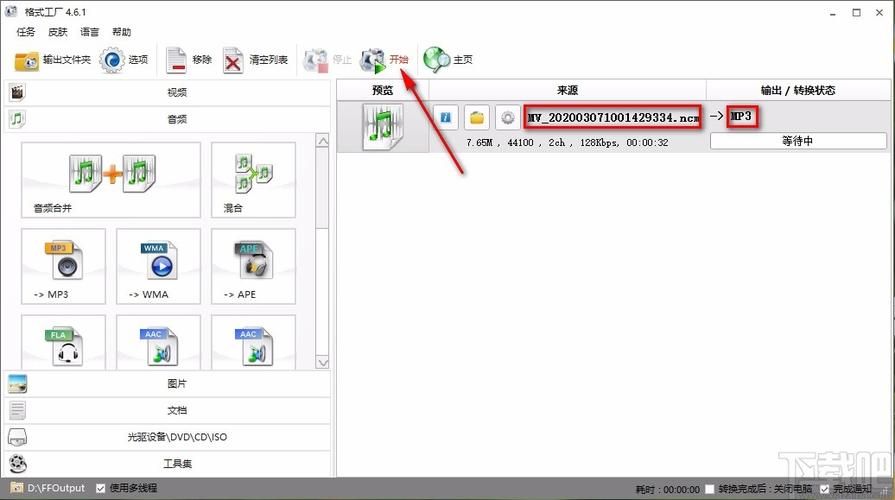The width and height of the screenshot is (895, 500).
Task: Enable 关闭电脑 after conversion checkbox
Action: (710, 489)
